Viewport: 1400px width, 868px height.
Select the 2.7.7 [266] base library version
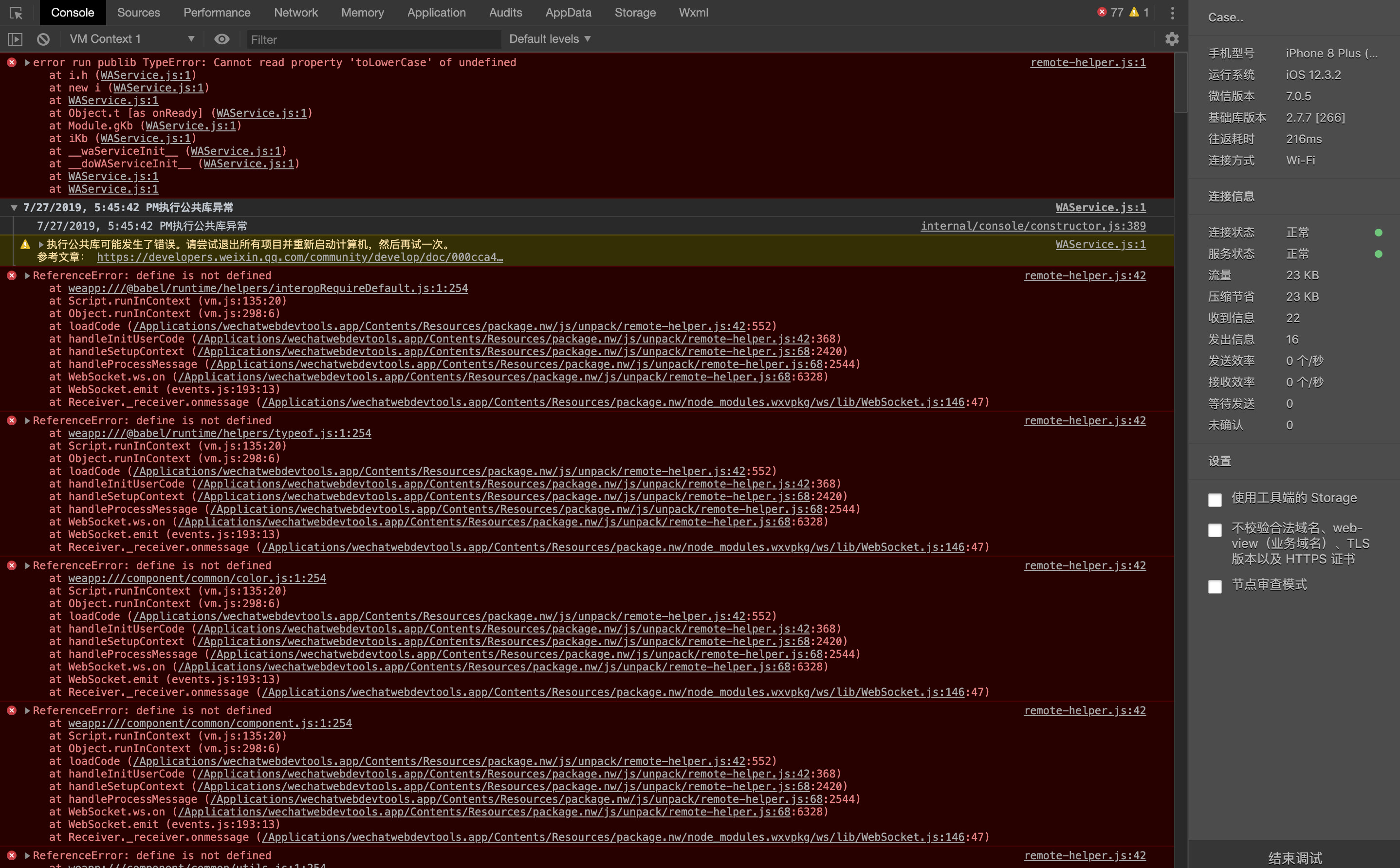(1315, 118)
